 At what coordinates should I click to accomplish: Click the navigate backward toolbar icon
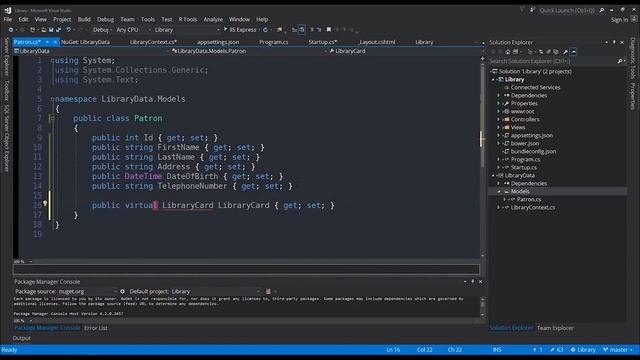(x=11, y=30)
